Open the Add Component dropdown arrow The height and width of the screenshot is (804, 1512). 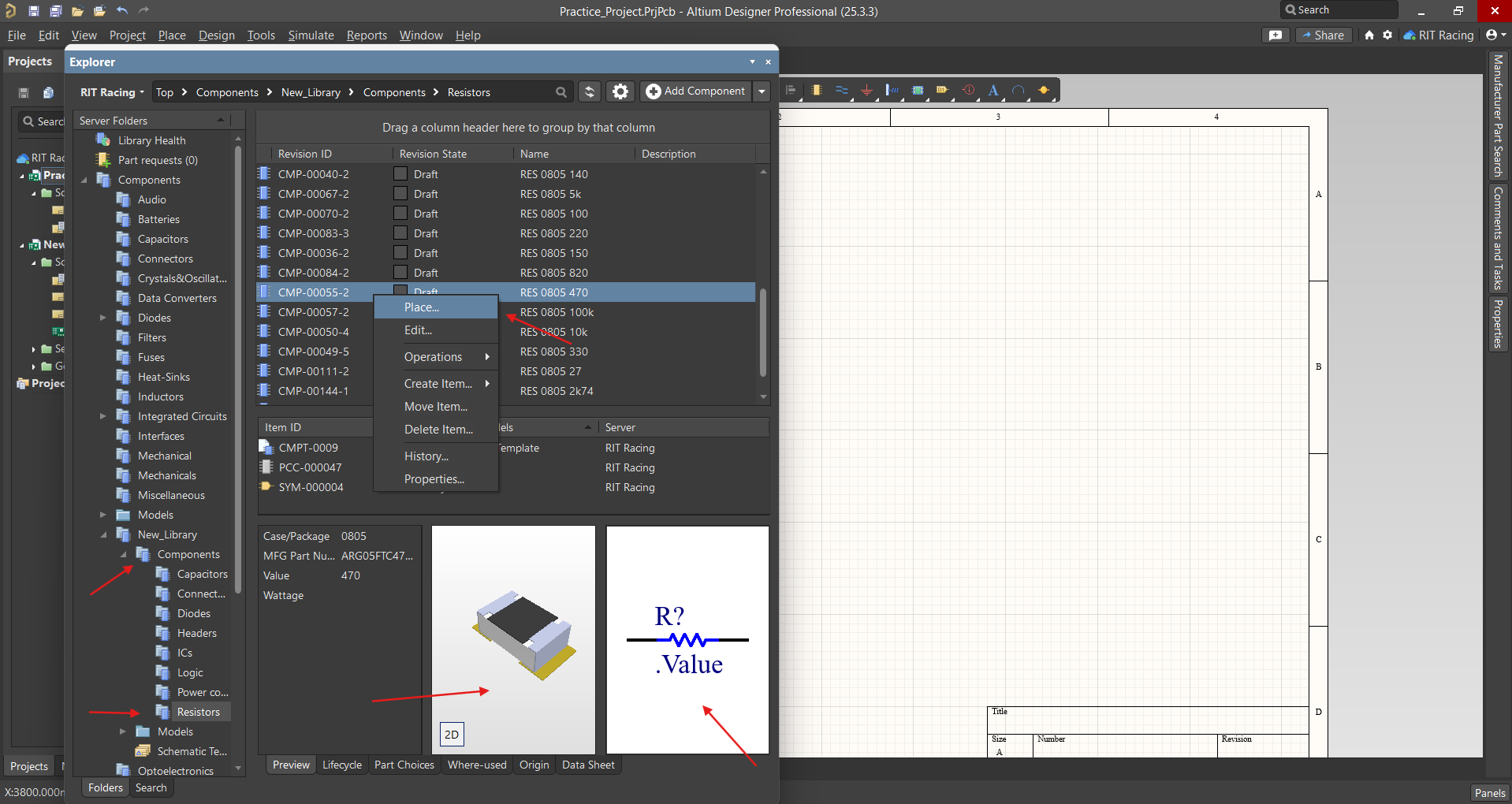(762, 91)
